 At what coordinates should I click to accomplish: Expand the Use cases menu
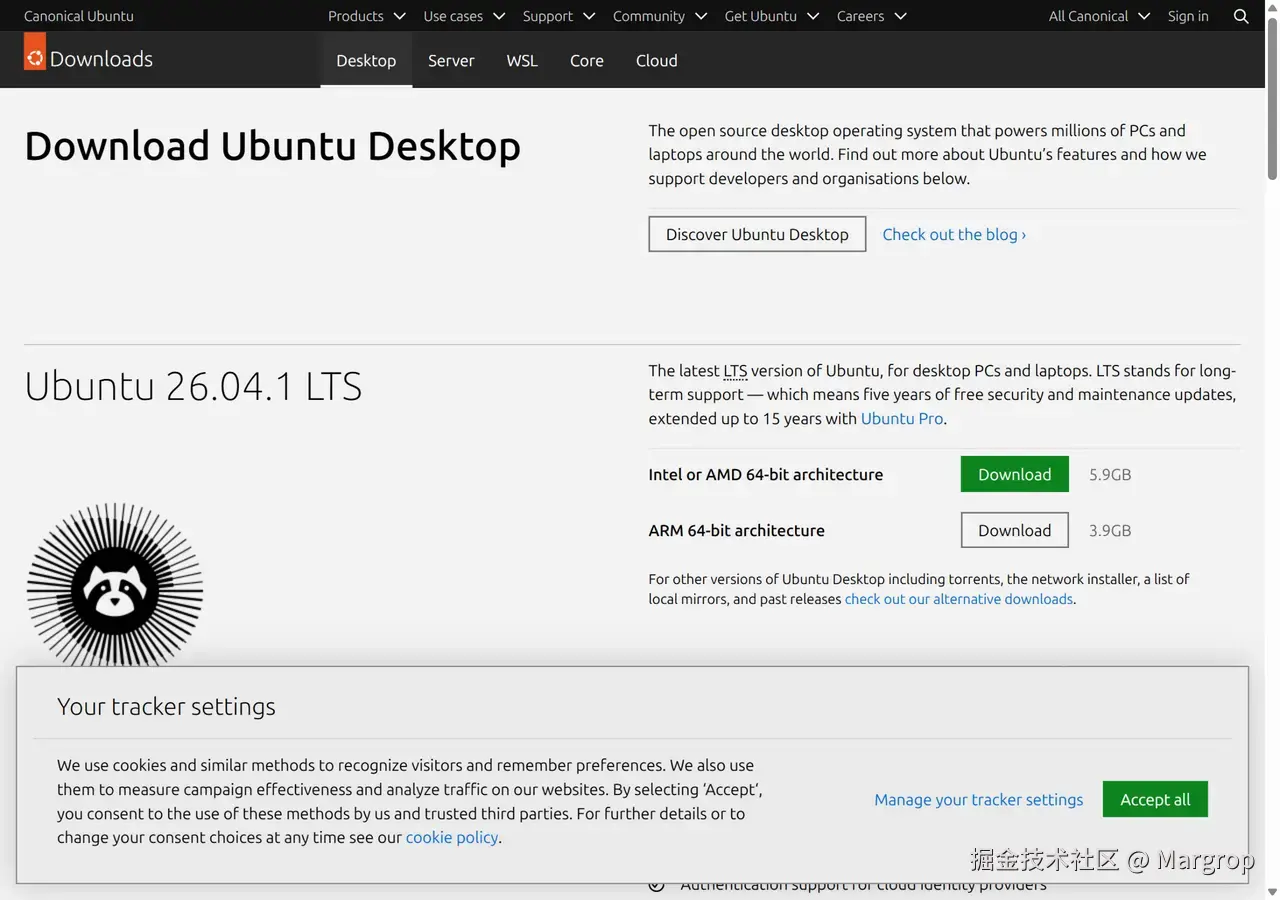tap(464, 16)
